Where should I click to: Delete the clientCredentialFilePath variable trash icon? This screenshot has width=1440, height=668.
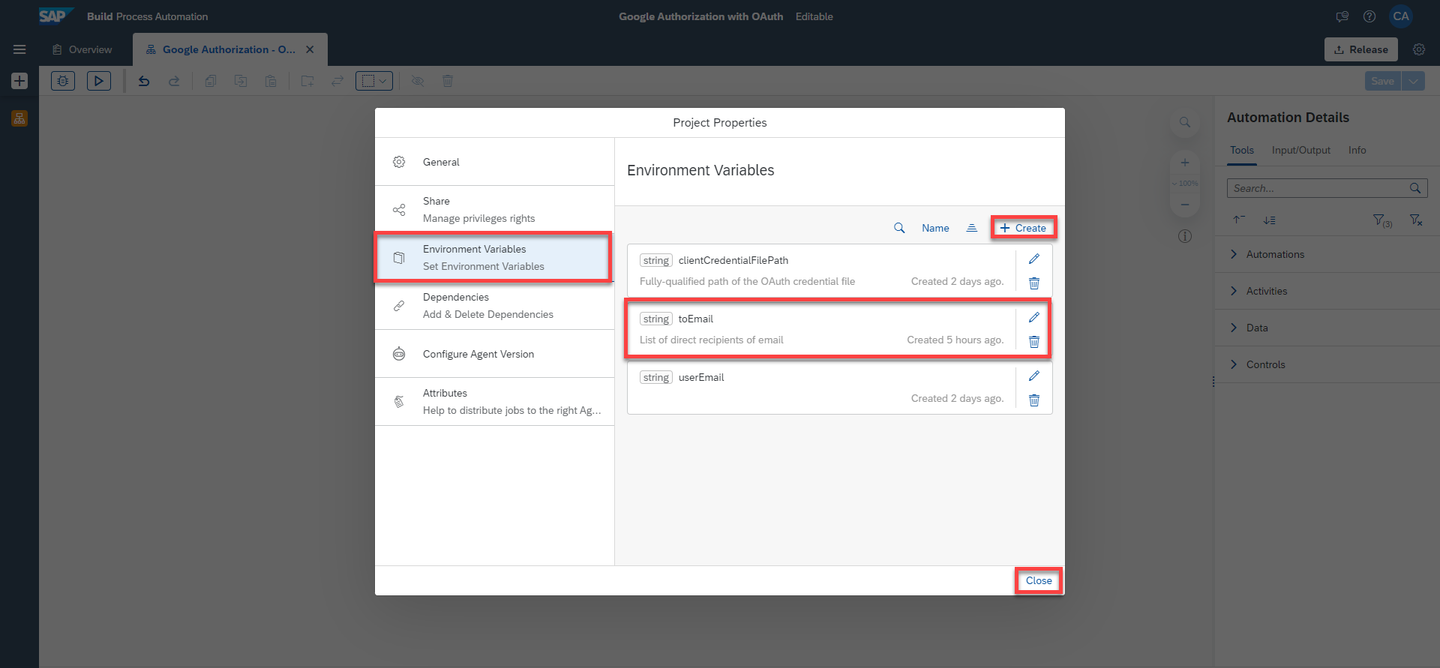[1034, 283]
